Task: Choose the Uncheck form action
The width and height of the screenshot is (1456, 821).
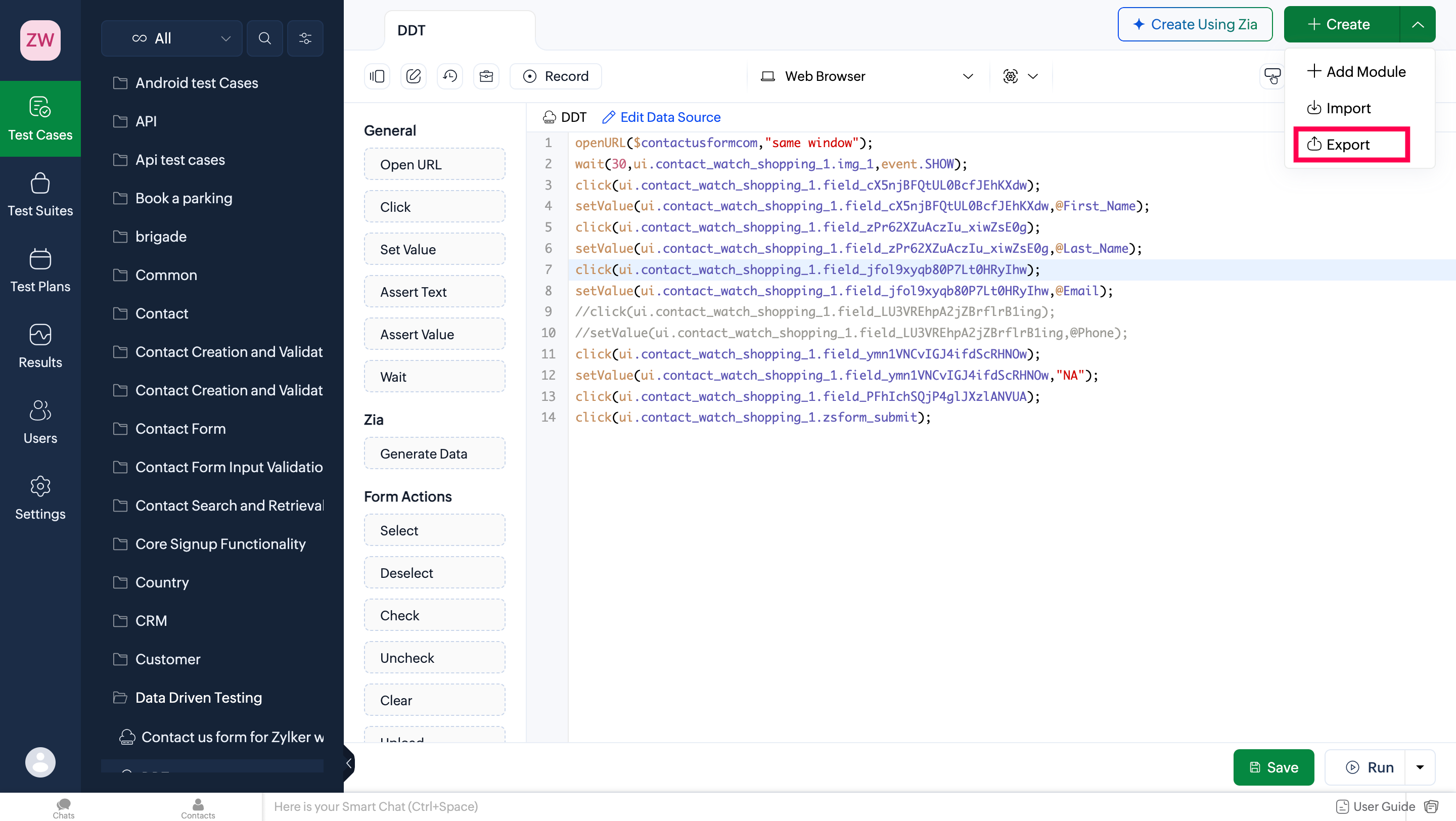Action: coord(435,657)
